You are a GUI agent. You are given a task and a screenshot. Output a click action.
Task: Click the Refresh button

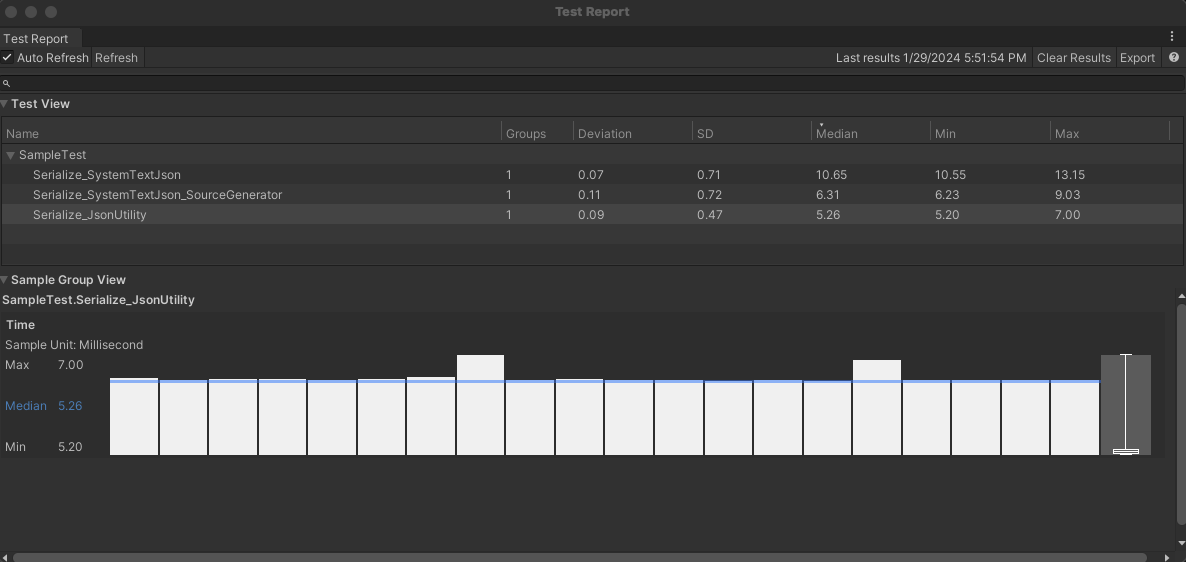coord(116,57)
